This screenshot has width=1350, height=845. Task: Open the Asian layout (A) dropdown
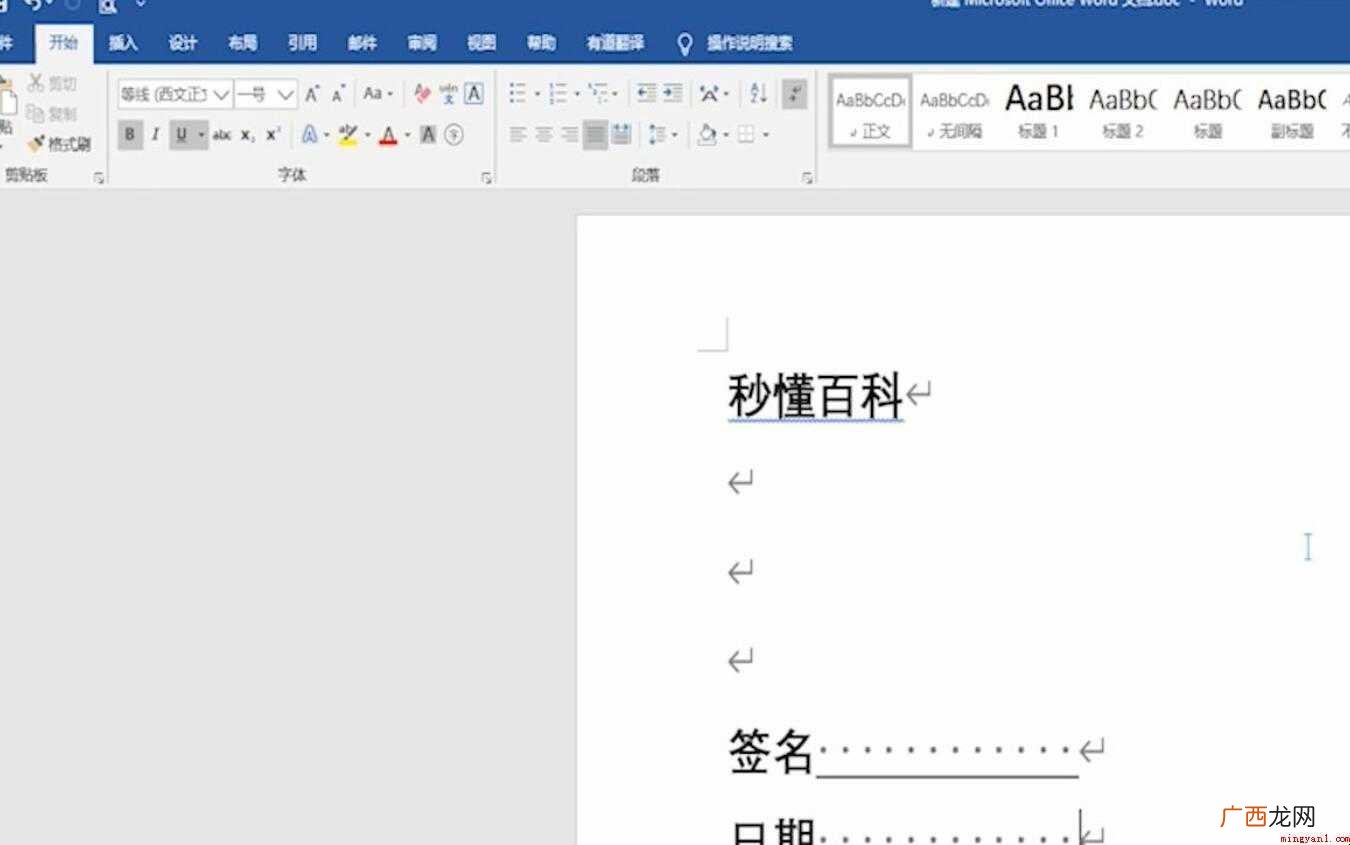714,94
